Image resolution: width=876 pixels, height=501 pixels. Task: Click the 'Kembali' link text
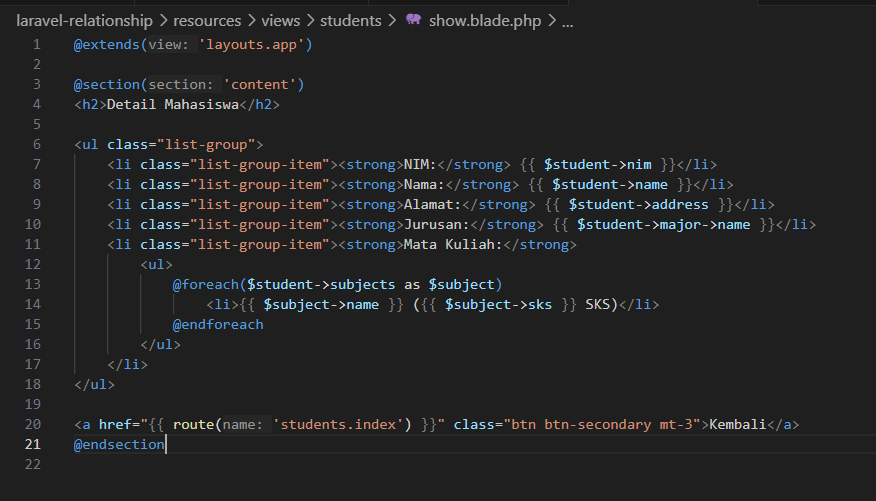[736, 424]
